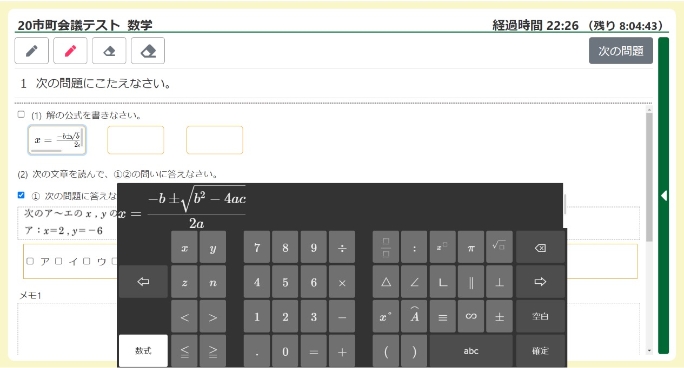The image size is (684, 368).
Task: Tap the decimal point key
Action: pyautogui.click(x=257, y=351)
